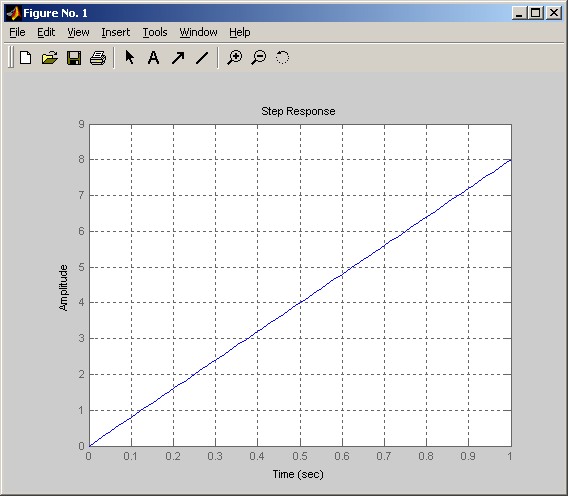Click the x-axis tick label 0.2

point(173,456)
